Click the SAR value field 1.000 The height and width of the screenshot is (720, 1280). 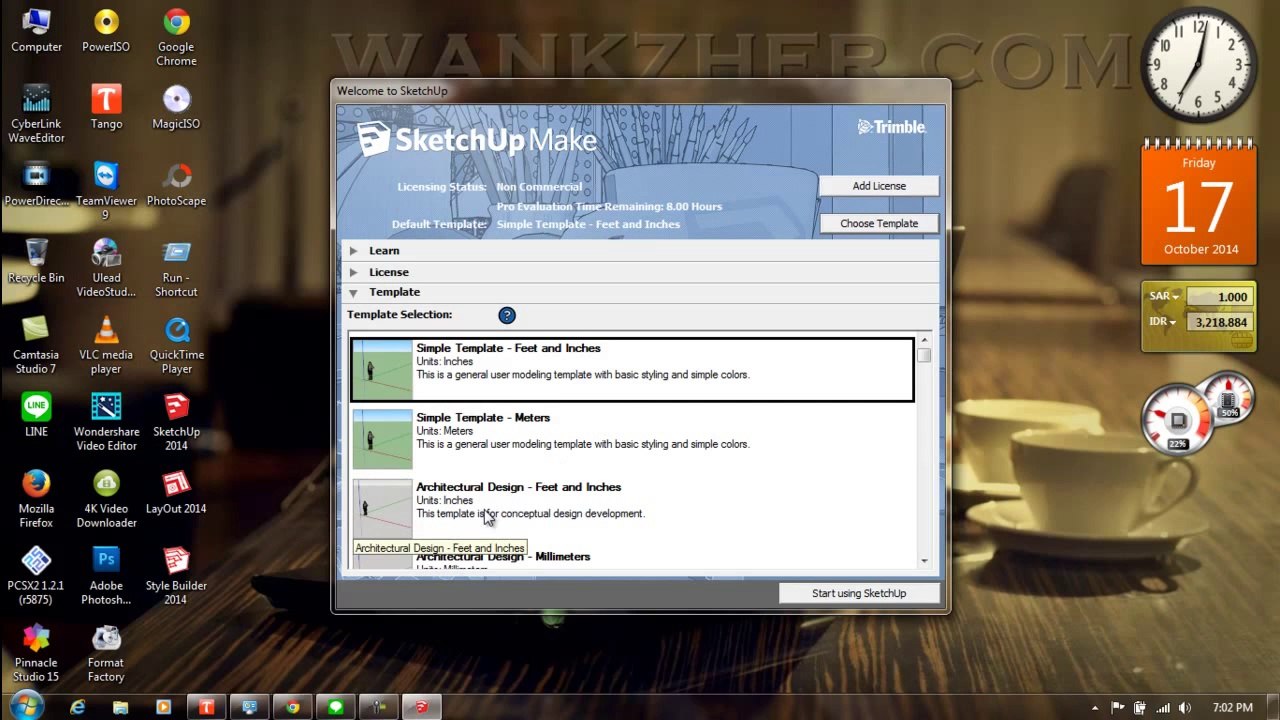point(1218,297)
